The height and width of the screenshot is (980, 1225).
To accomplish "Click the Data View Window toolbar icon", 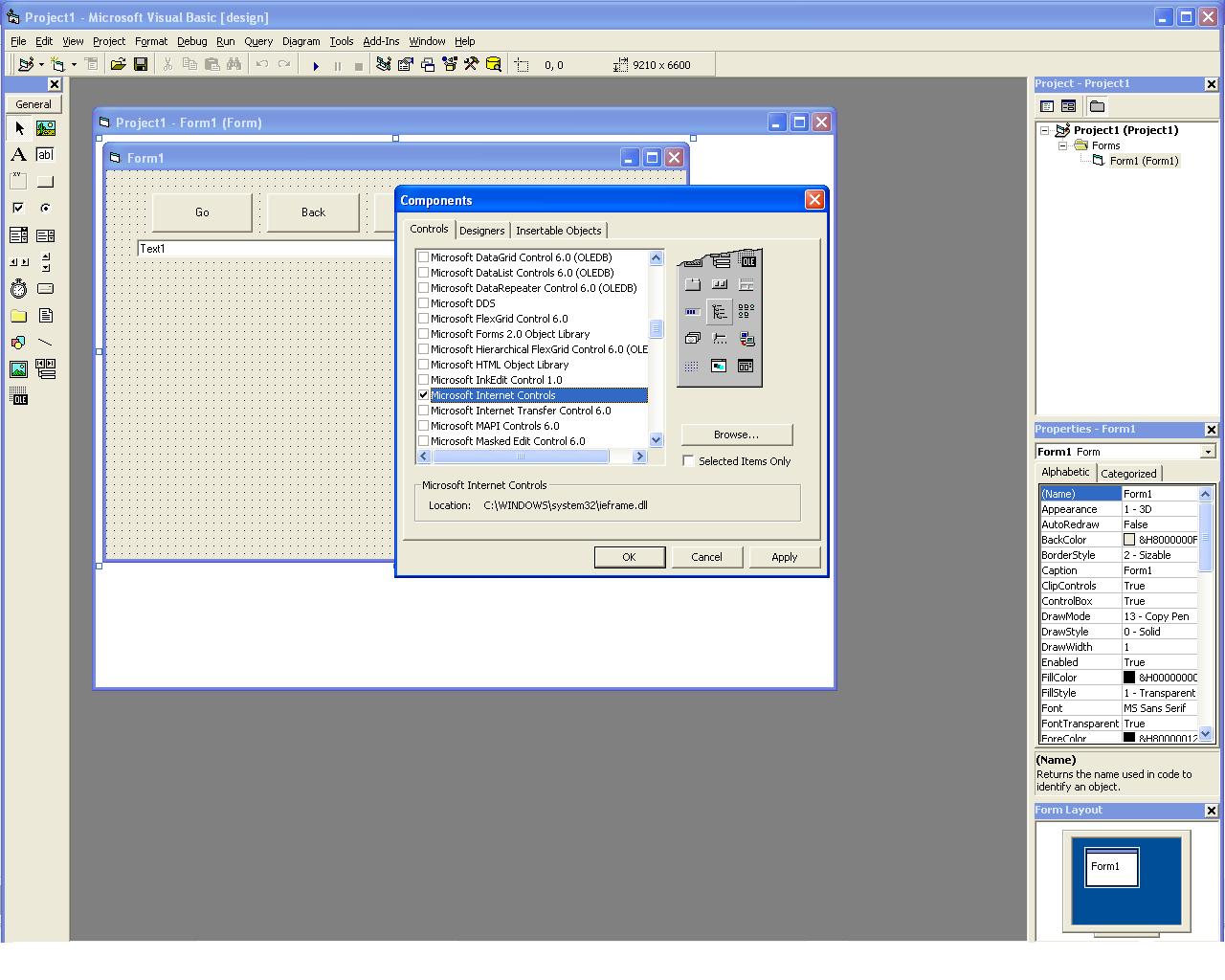I will (494, 65).
